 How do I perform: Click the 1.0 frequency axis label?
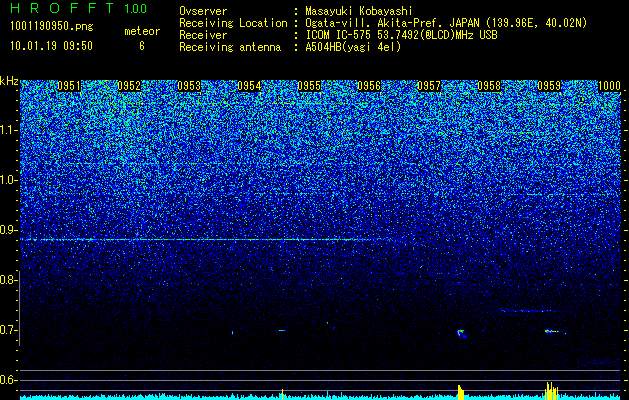point(8,181)
